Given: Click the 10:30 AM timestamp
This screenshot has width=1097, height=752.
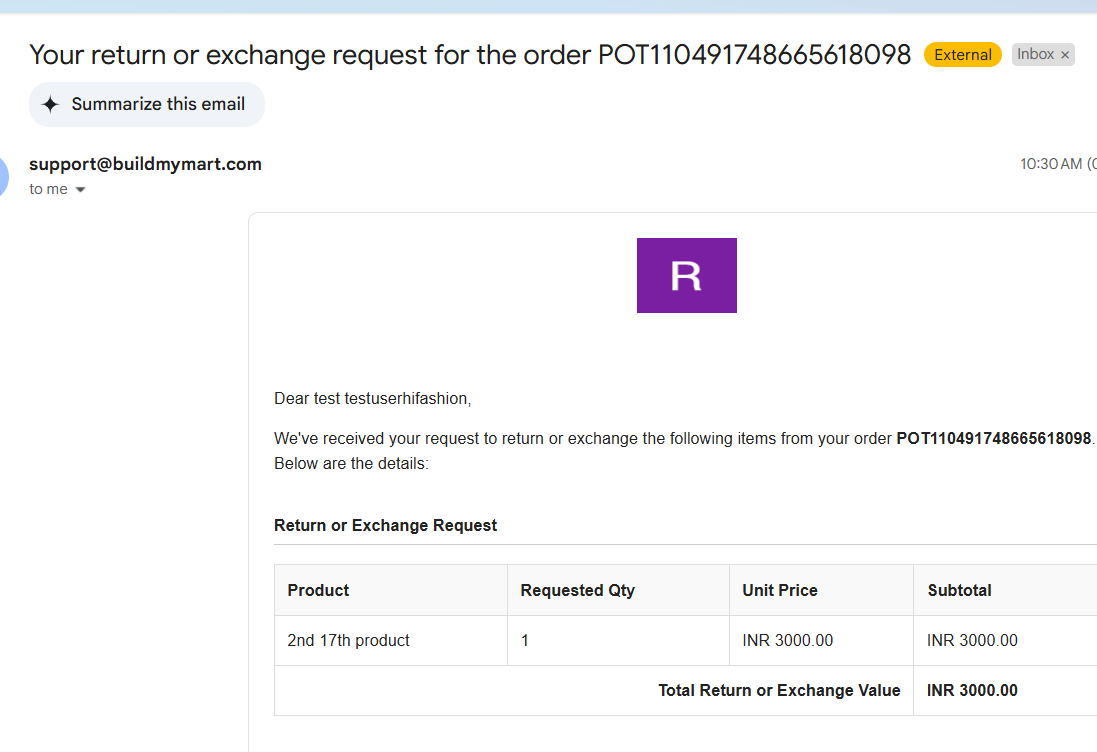Looking at the screenshot, I should pos(1051,164).
